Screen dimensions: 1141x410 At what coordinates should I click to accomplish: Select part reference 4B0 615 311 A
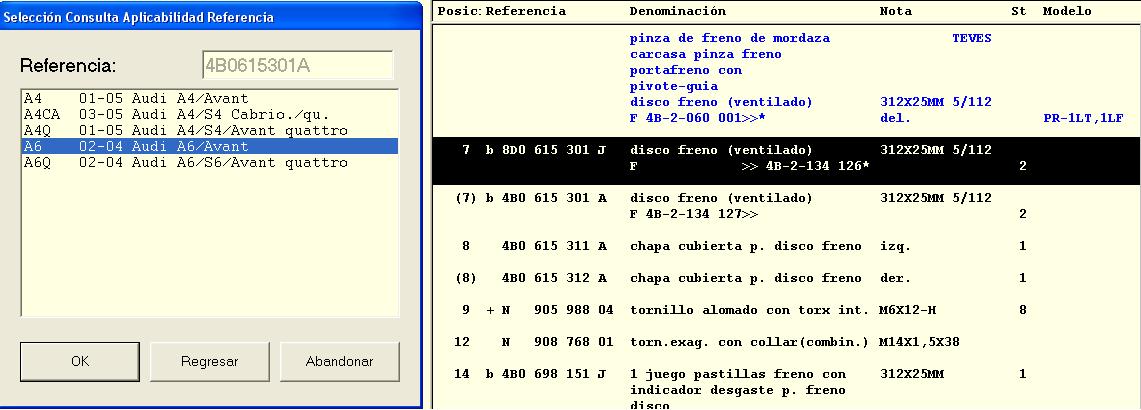point(554,246)
